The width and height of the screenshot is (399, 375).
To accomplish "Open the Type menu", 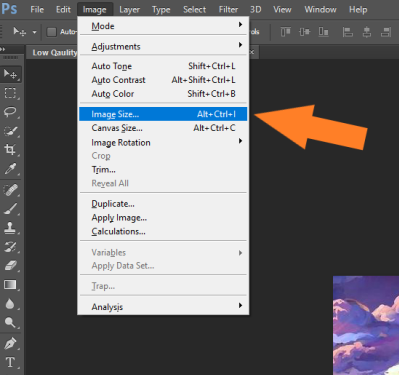I will click(x=161, y=10).
